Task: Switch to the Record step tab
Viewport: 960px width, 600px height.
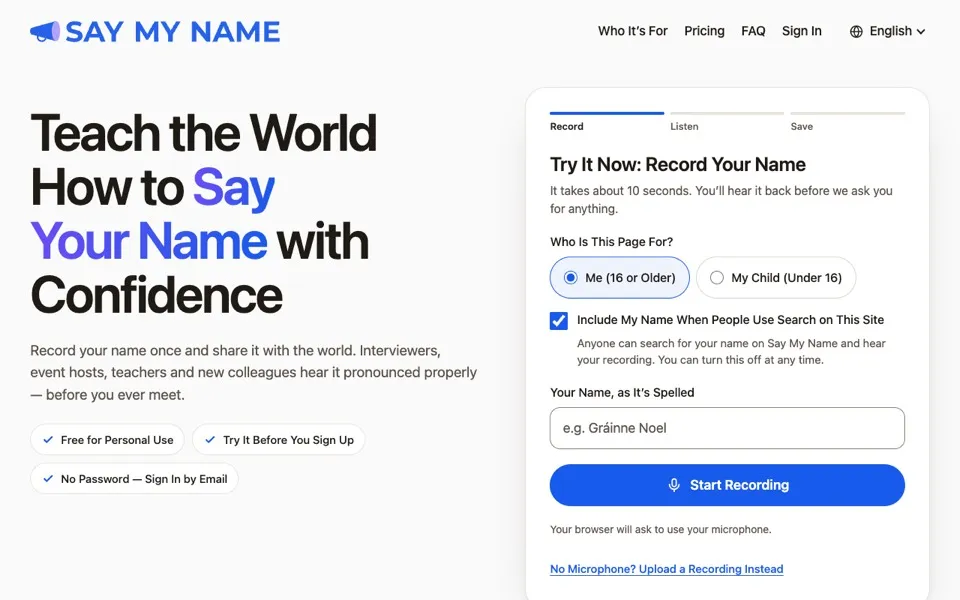Action: [606, 122]
